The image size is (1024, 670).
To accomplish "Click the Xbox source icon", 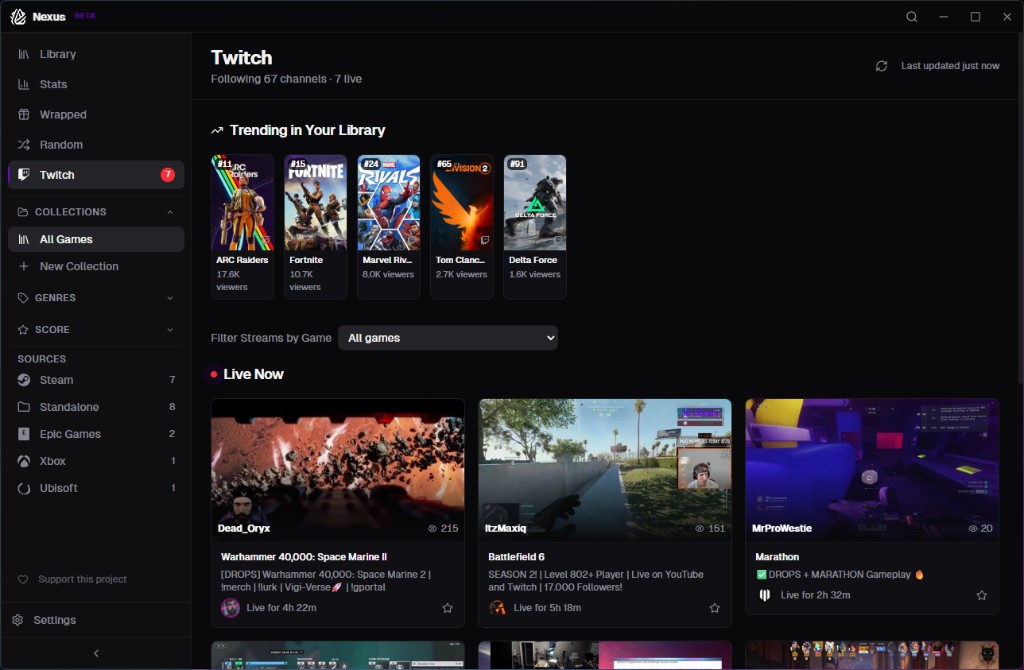I will pyautogui.click(x=22, y=461).
